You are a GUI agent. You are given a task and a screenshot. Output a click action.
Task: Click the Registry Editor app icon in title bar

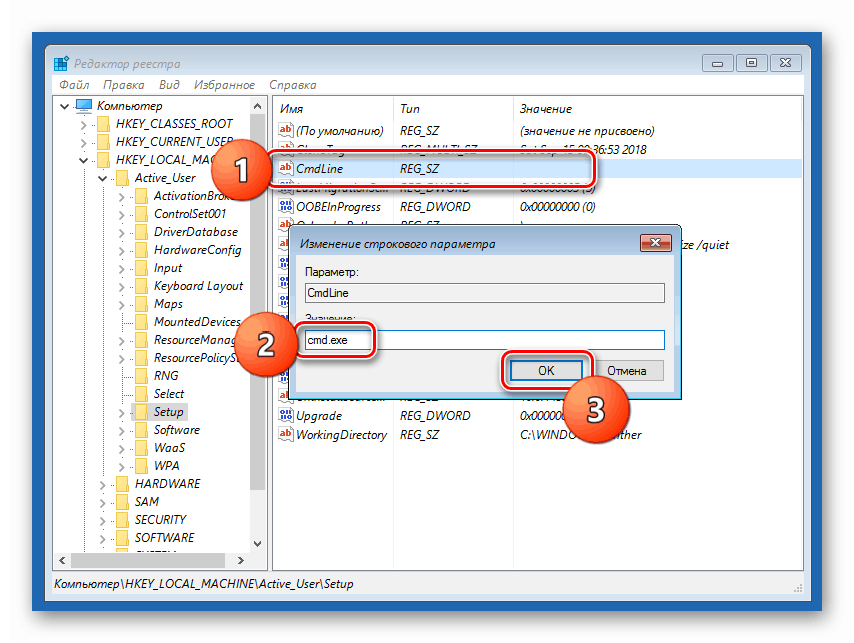pyautogui.click(x=61, y=64)
